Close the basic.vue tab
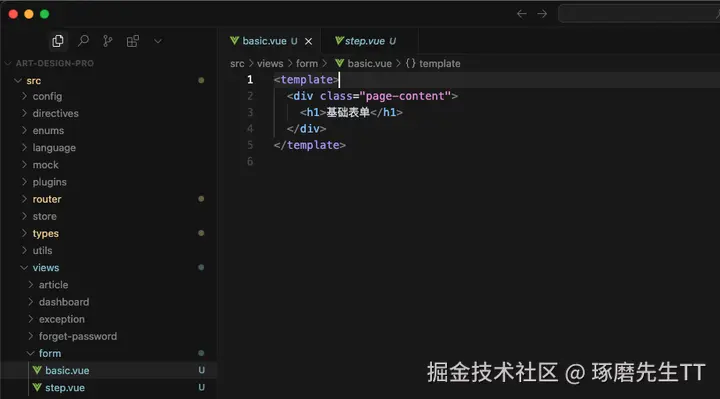 click(x=309, y=41)
